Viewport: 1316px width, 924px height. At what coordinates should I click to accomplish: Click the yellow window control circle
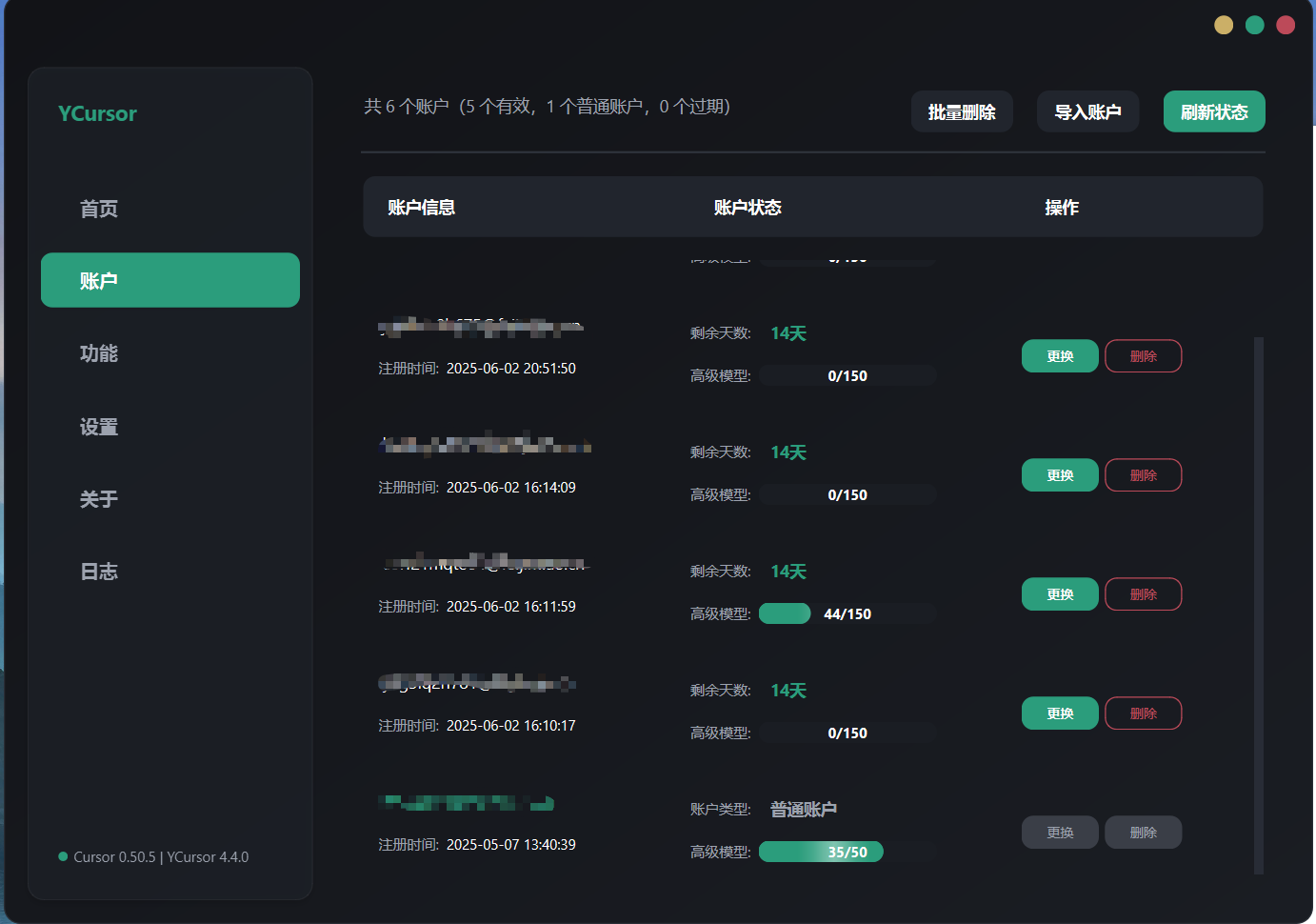pyautogui.click(x=1223, y=24)
